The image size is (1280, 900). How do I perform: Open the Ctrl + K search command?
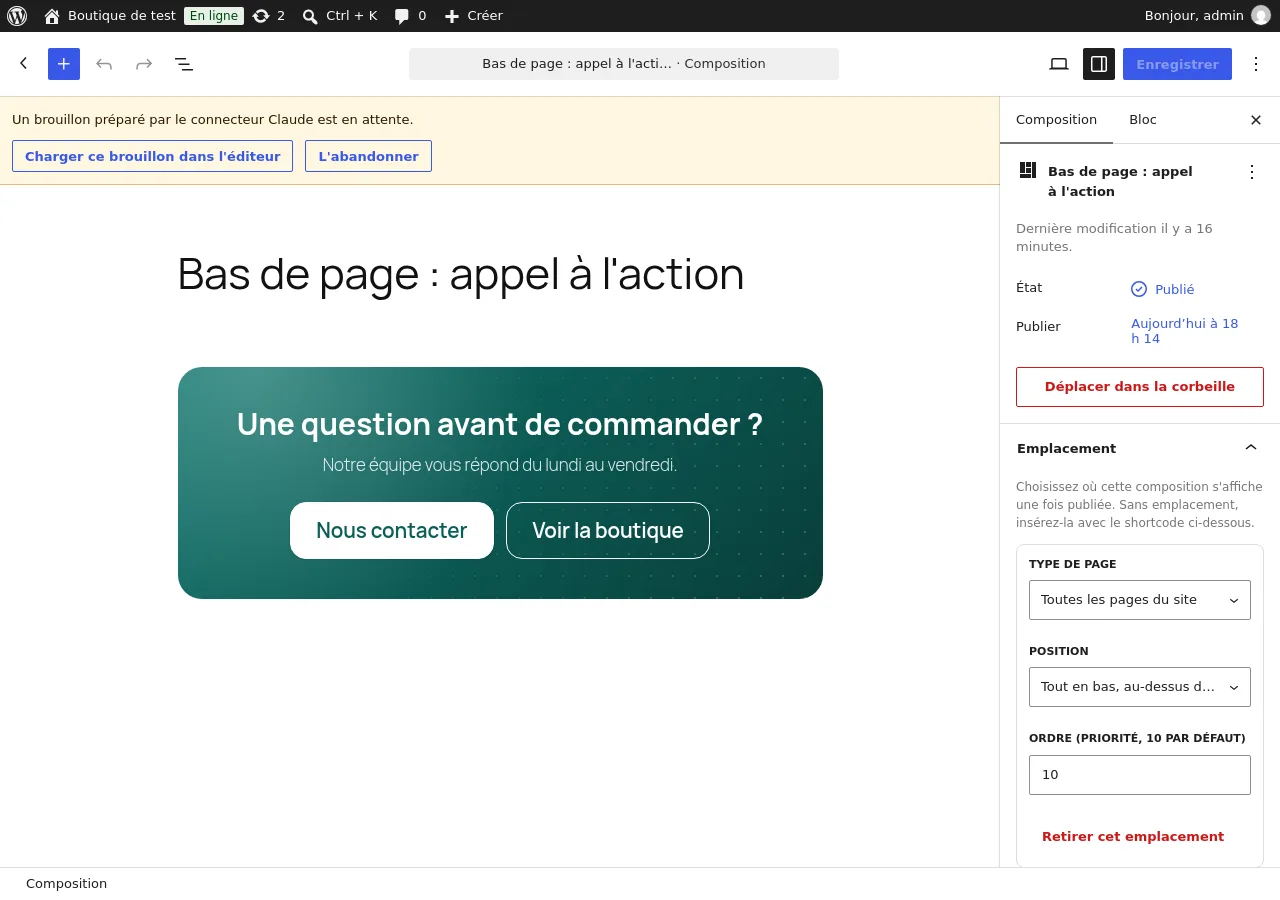tap(340, 16)
